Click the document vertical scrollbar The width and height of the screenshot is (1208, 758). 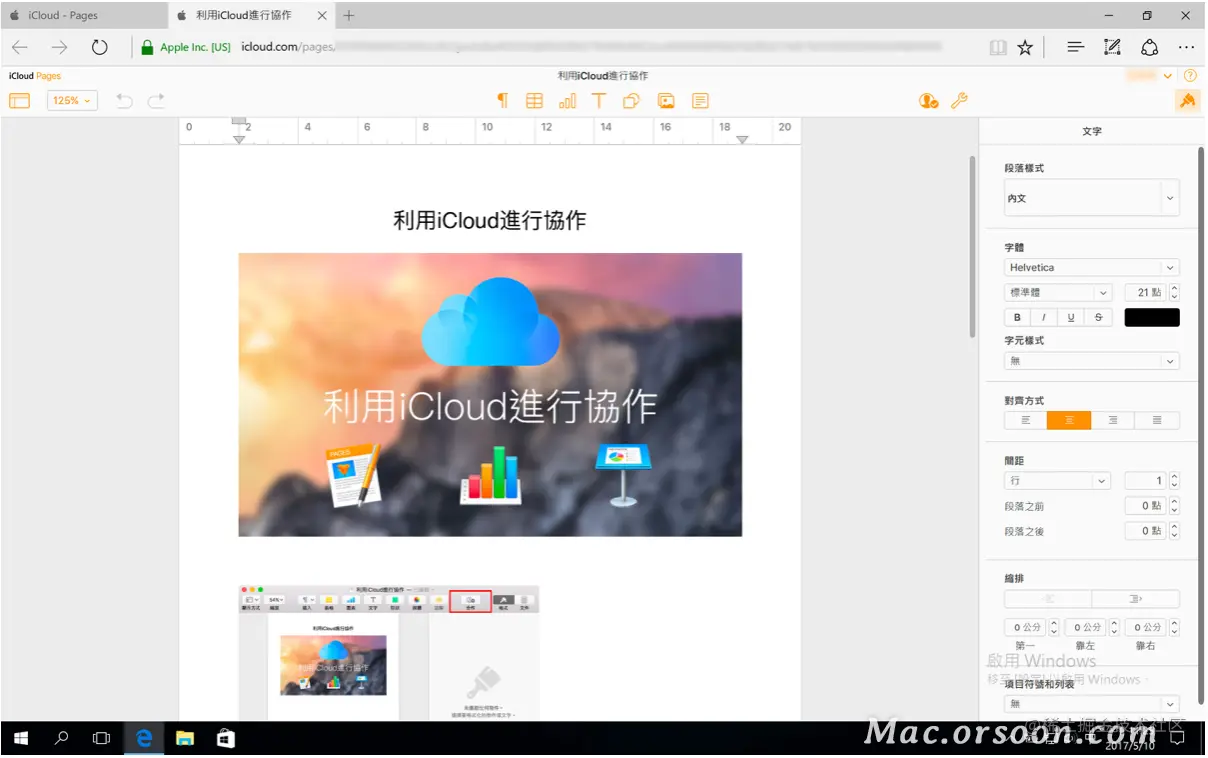[972, 246]
